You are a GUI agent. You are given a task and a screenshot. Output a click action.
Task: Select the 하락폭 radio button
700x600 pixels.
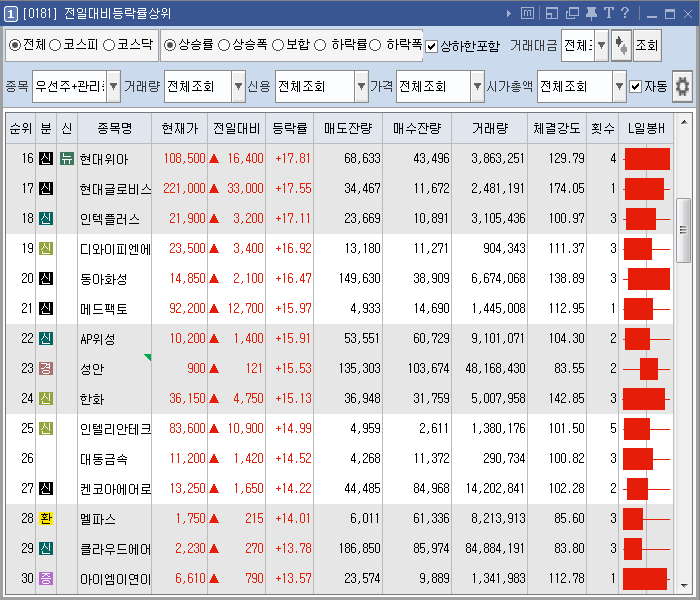point(375,45)
